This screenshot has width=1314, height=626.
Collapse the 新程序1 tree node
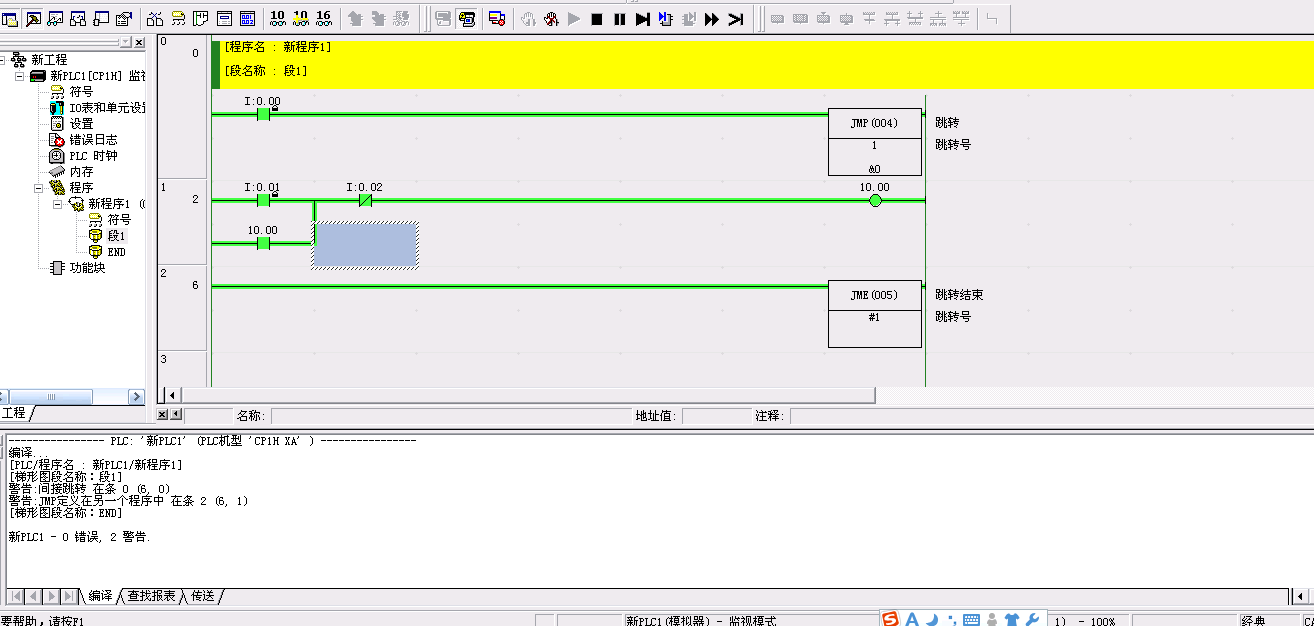[58, 204]
